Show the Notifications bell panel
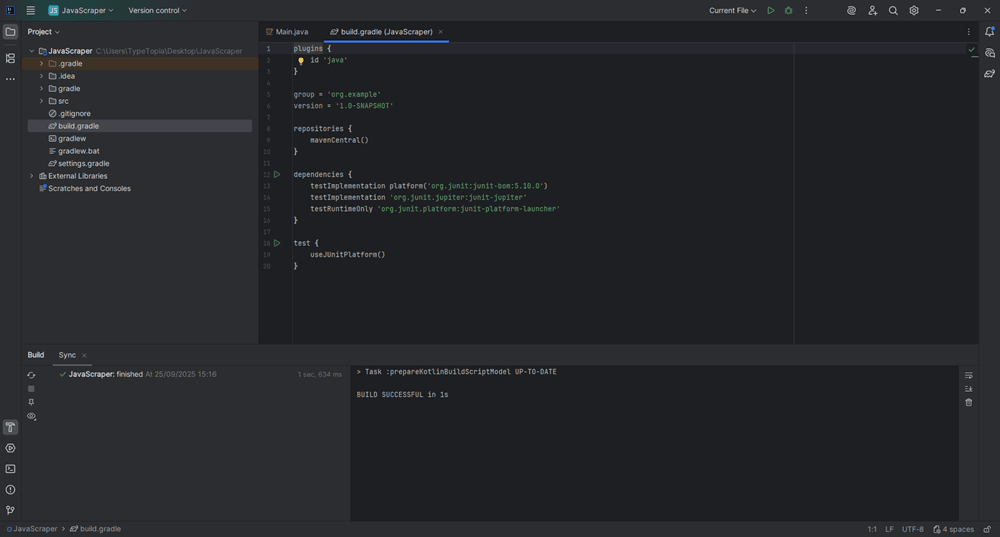Screen dimensions: 1000x537 coord(989,32)
